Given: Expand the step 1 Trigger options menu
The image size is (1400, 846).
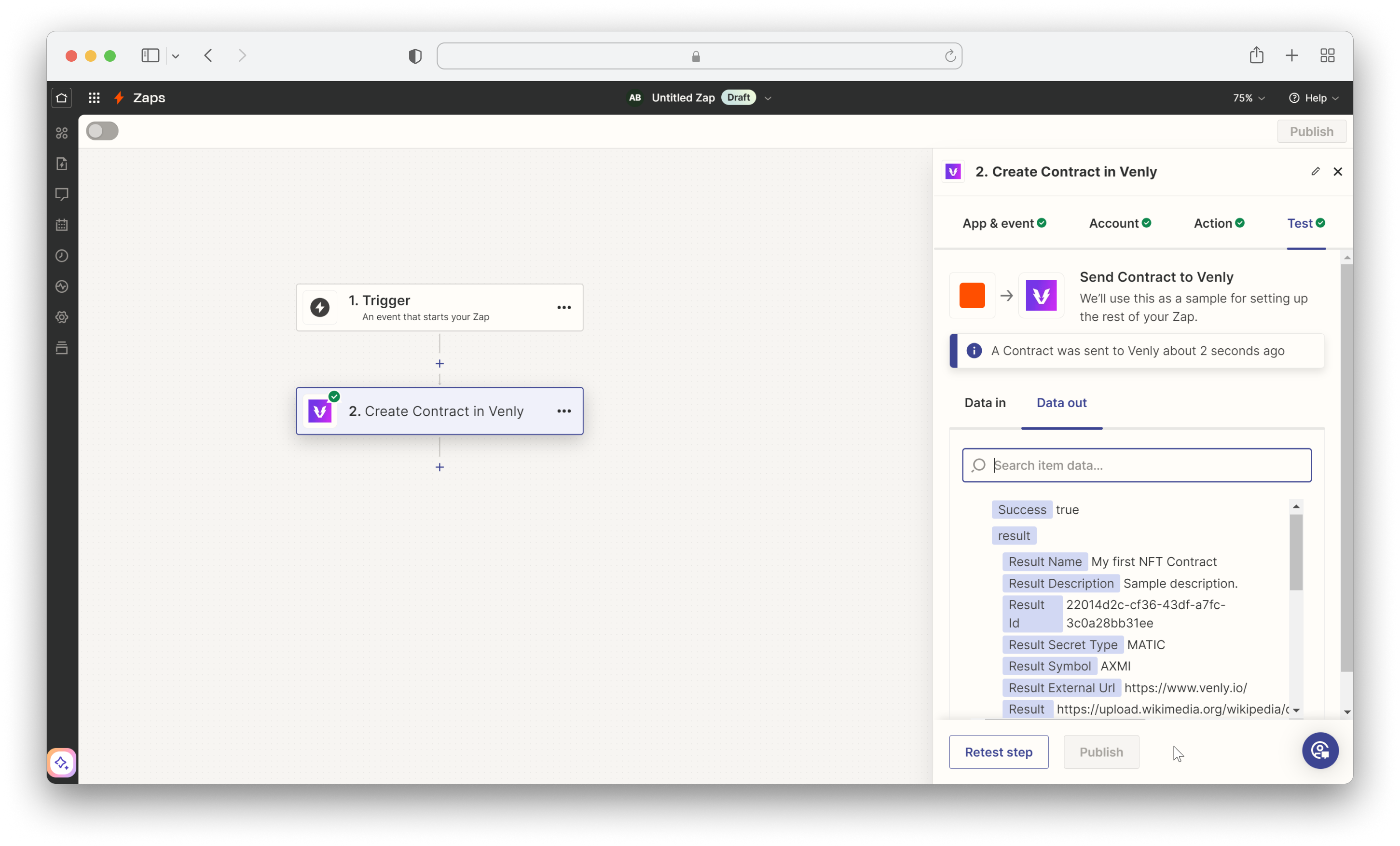Looking at the screenshot, I should pyautogui.click(x=563, y=307).
